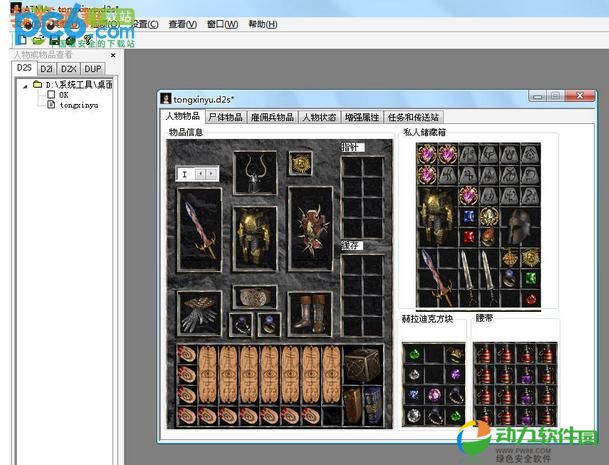
Task: Select the brown tome in inventory
Action: pyautogui.click(x=353, y=405)
